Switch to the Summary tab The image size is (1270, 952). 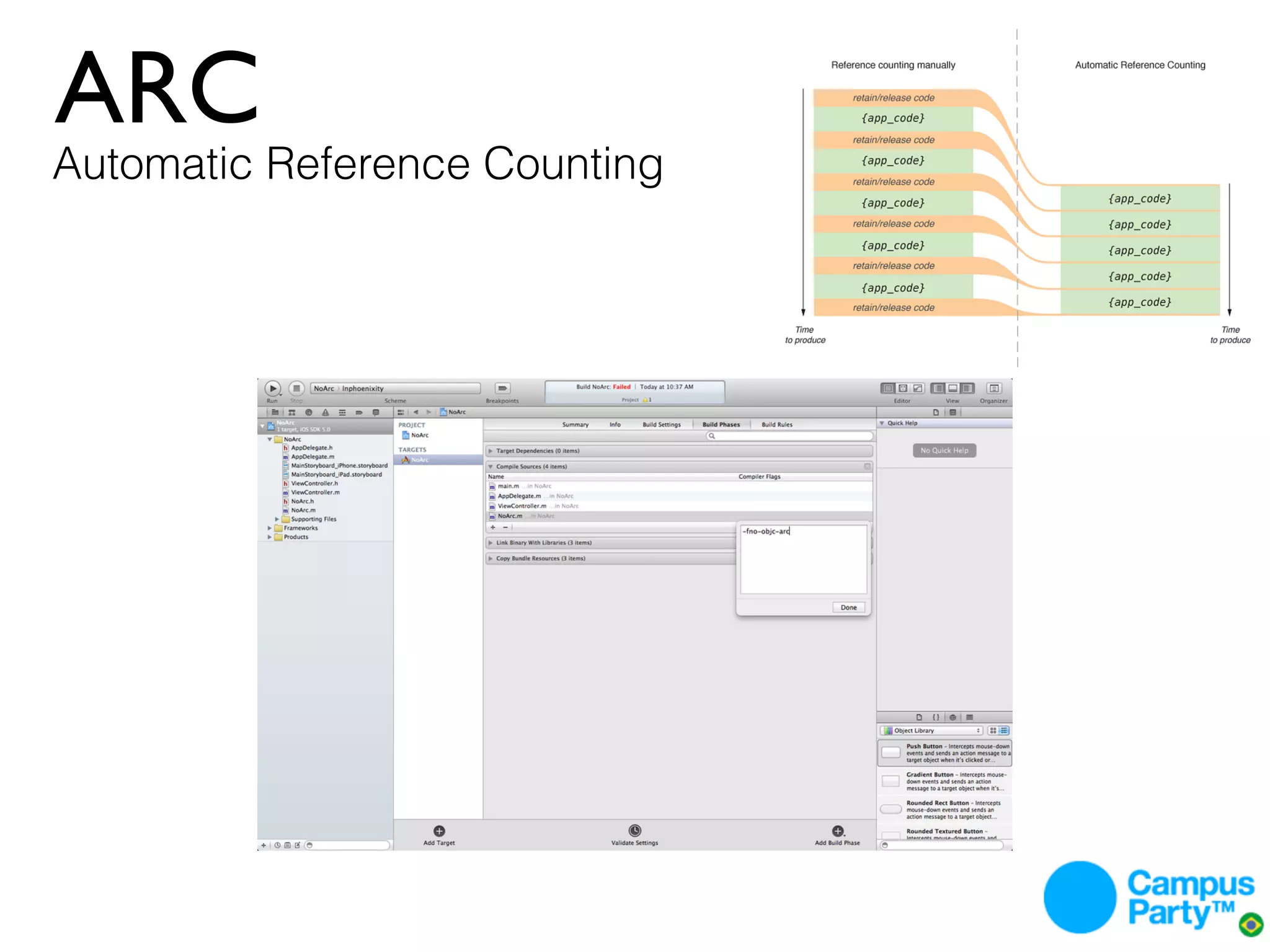pos(575,425)
